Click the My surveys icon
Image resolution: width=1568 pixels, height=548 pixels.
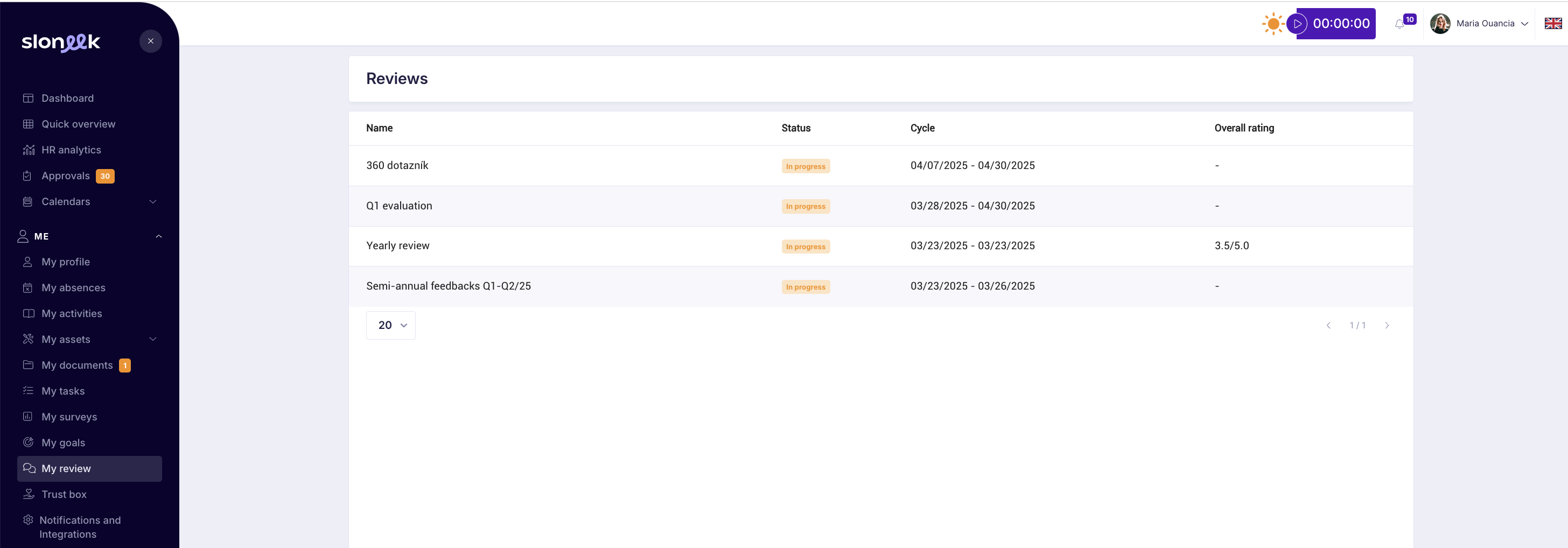coord(27,417)
